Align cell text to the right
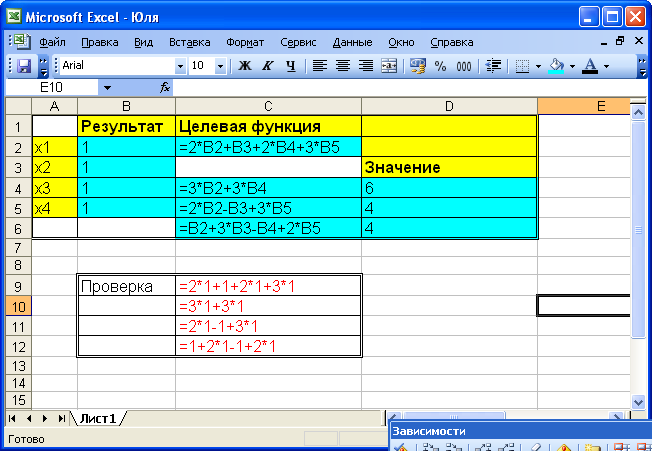The height and width of the screenshot is (451, 652). click(366, 66)
